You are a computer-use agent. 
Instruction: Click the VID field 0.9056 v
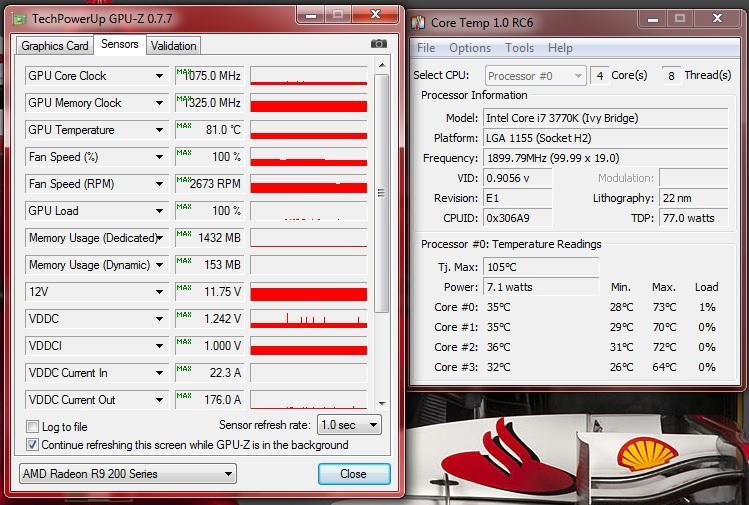point(518,178)
